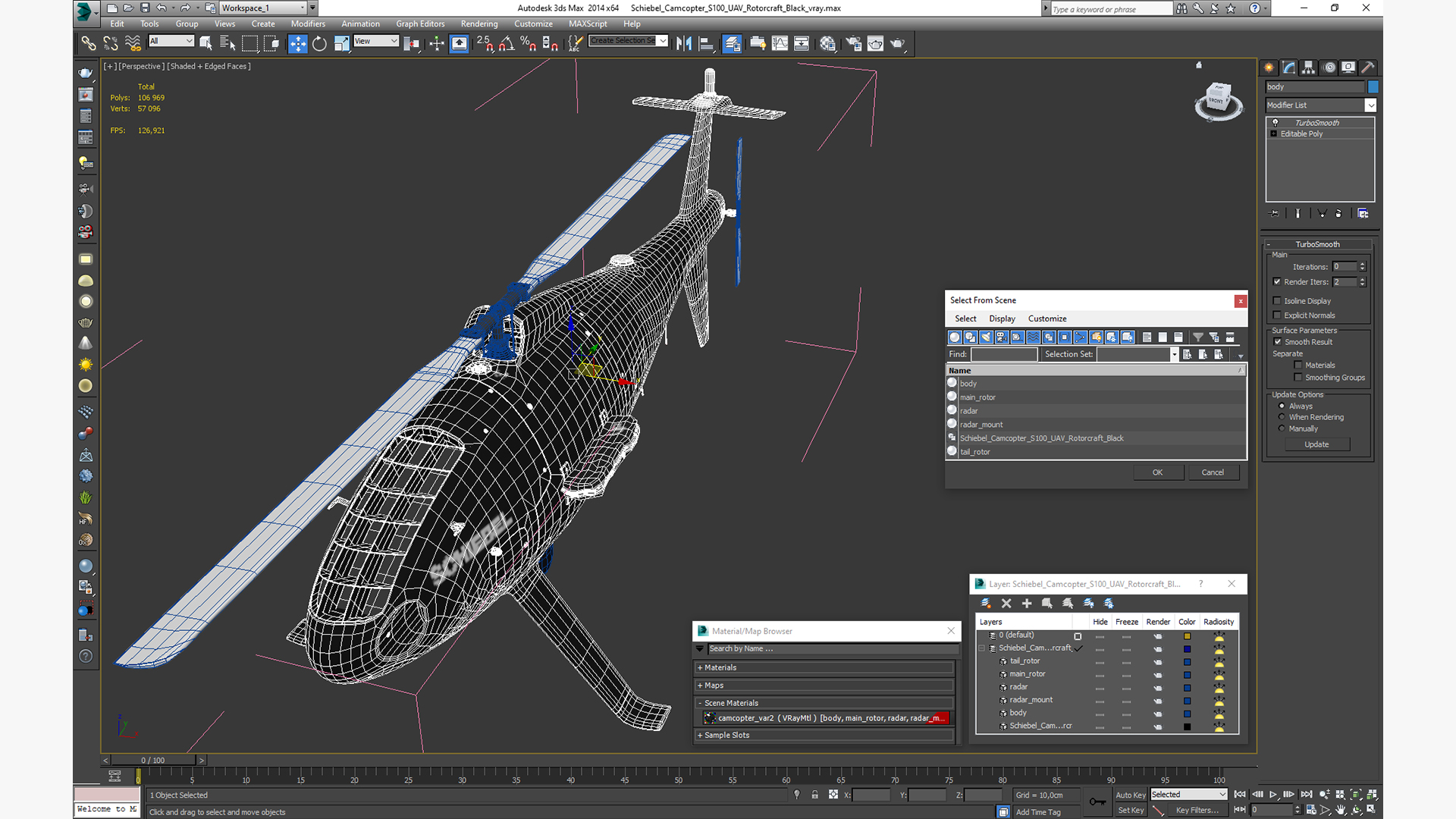Click Cancel in Select From Scene dialog
This screenshot has width=1456, height=819.
pyautogui.click(x=1213, y=472)
